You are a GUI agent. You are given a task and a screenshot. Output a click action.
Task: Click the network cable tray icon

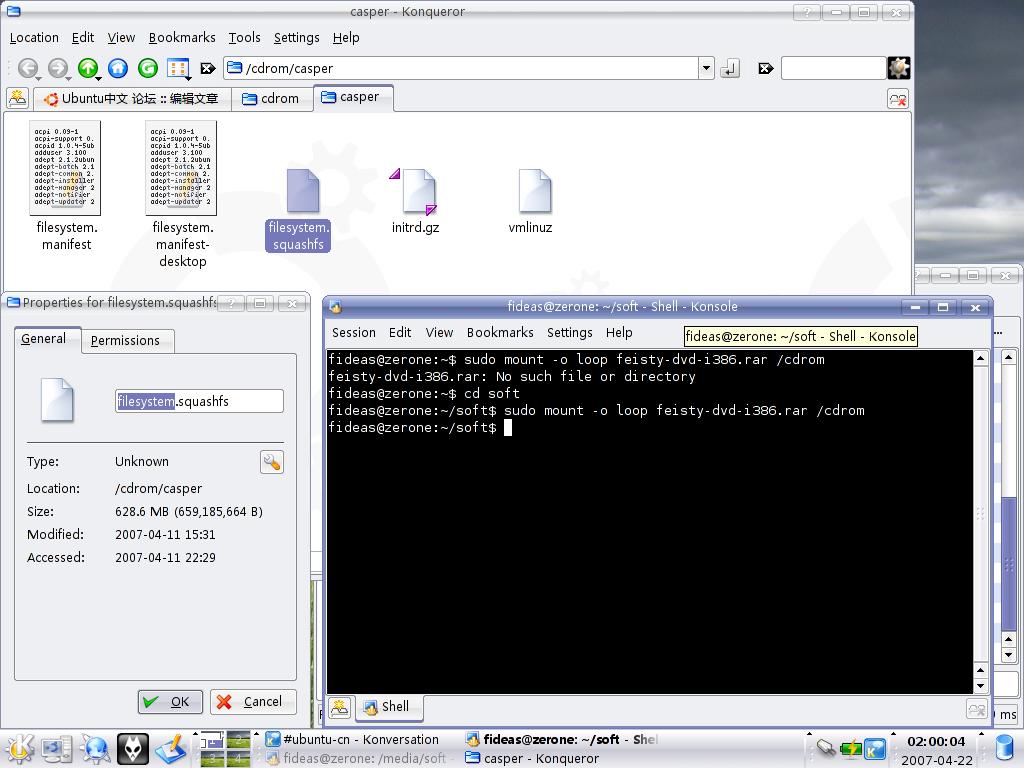click(x=826, y=748)
